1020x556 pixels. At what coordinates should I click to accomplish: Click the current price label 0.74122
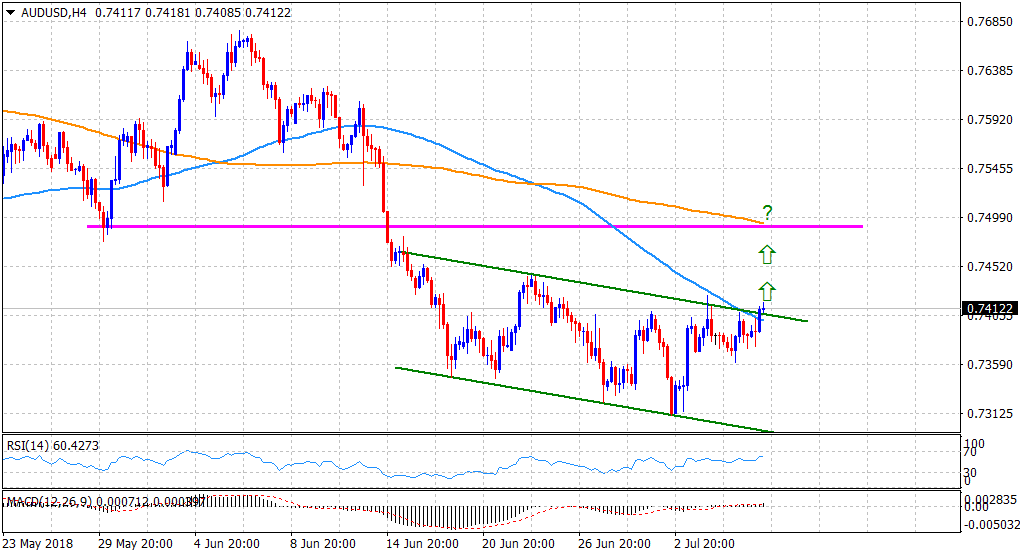pyautogui.click(x=989, y=309)
